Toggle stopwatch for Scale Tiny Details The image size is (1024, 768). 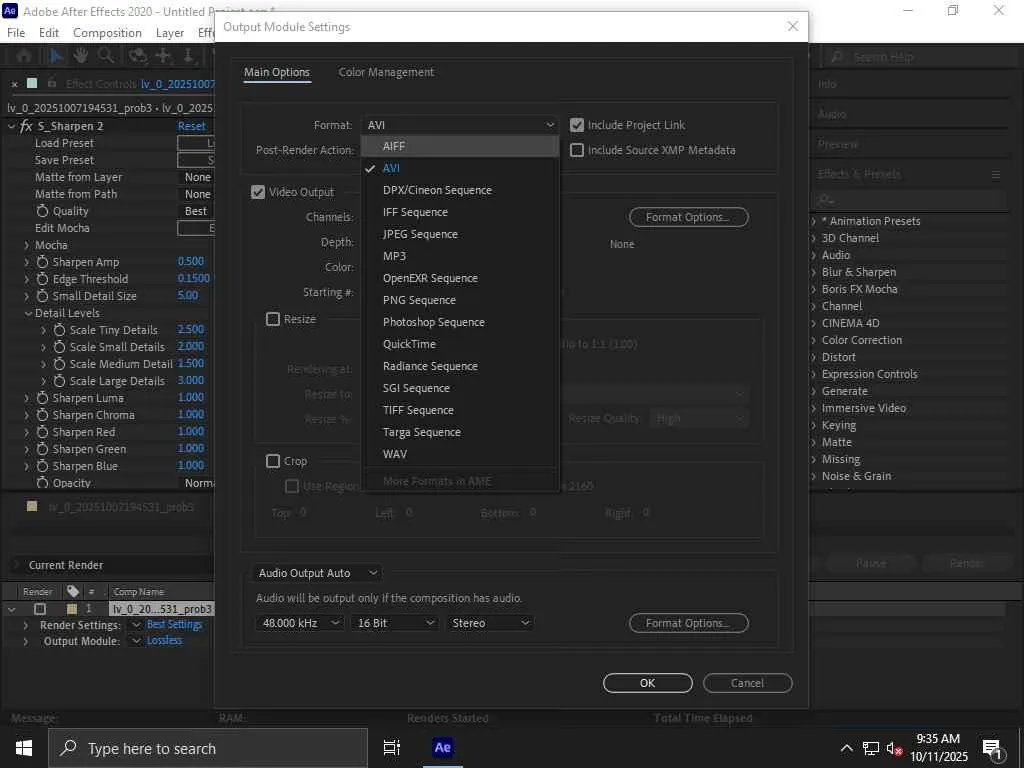[59, 330]
